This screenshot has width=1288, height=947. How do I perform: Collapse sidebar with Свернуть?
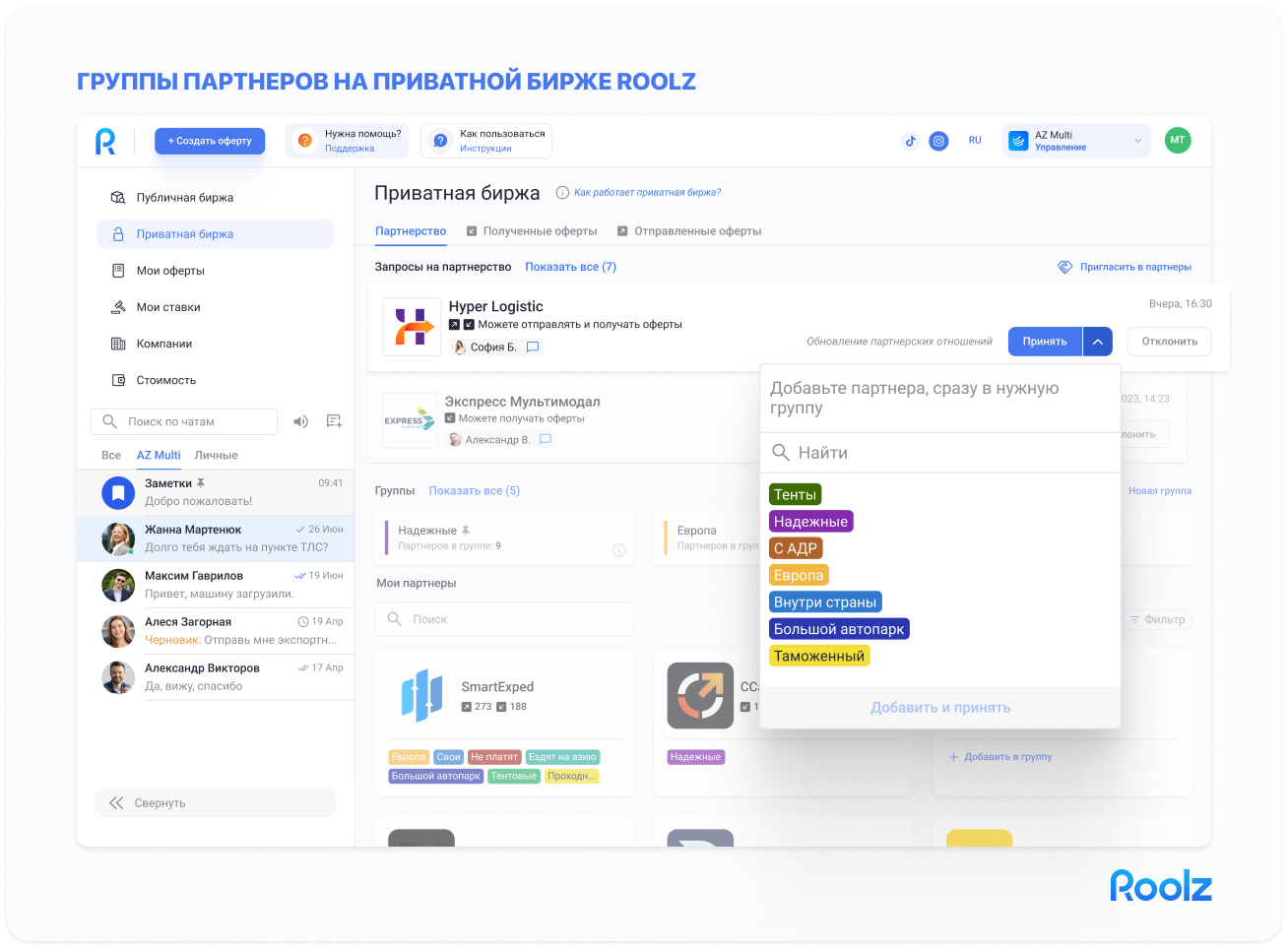click(215, 803)
